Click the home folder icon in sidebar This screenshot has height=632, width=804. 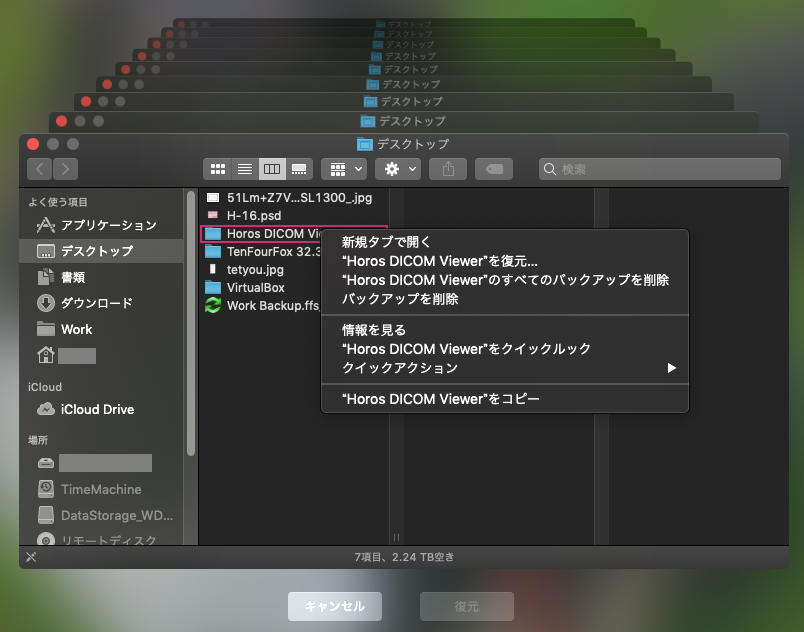click(x=46, y=355)
